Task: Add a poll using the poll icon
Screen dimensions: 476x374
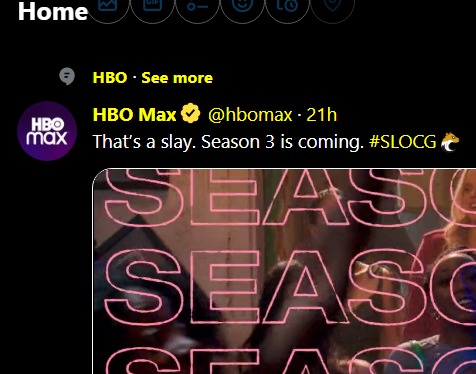Action: pos(198,5)
